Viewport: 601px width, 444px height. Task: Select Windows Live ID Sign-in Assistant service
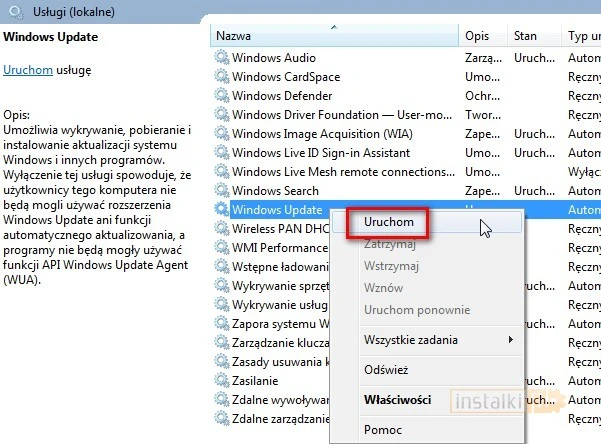coord(321,153)
